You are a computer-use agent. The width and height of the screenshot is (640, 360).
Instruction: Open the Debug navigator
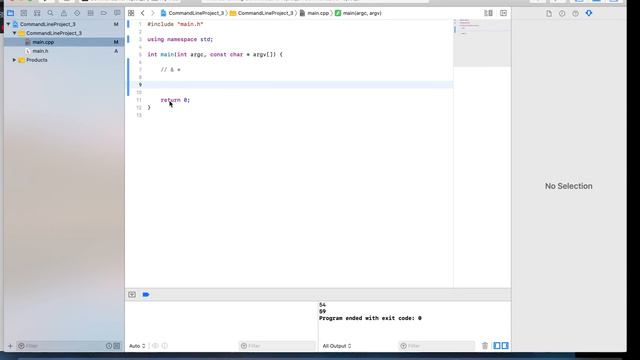[90, 13]
